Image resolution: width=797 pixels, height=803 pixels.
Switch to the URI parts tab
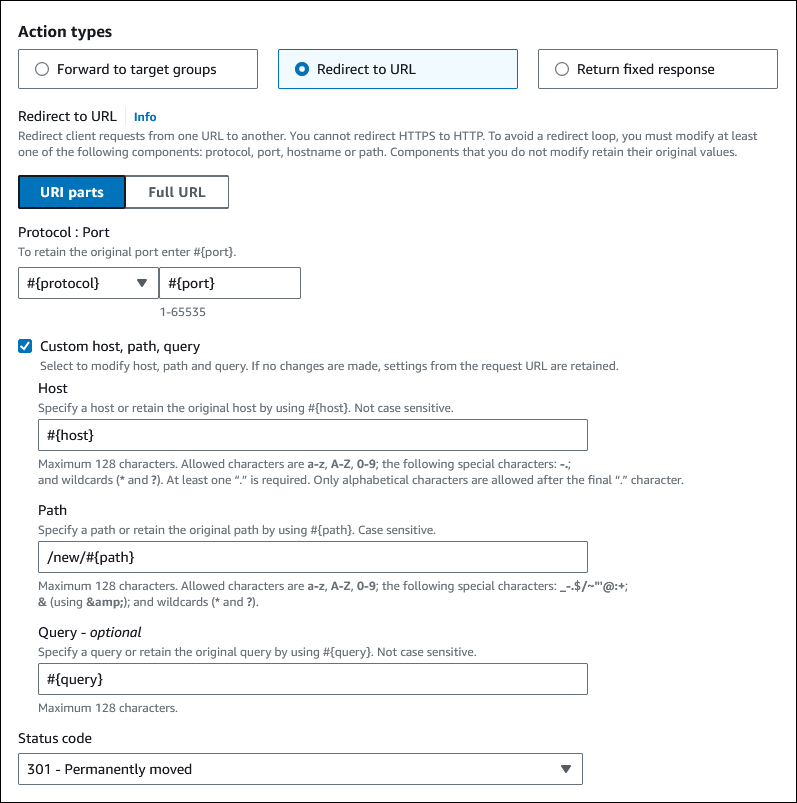click(x=72, y=192)
